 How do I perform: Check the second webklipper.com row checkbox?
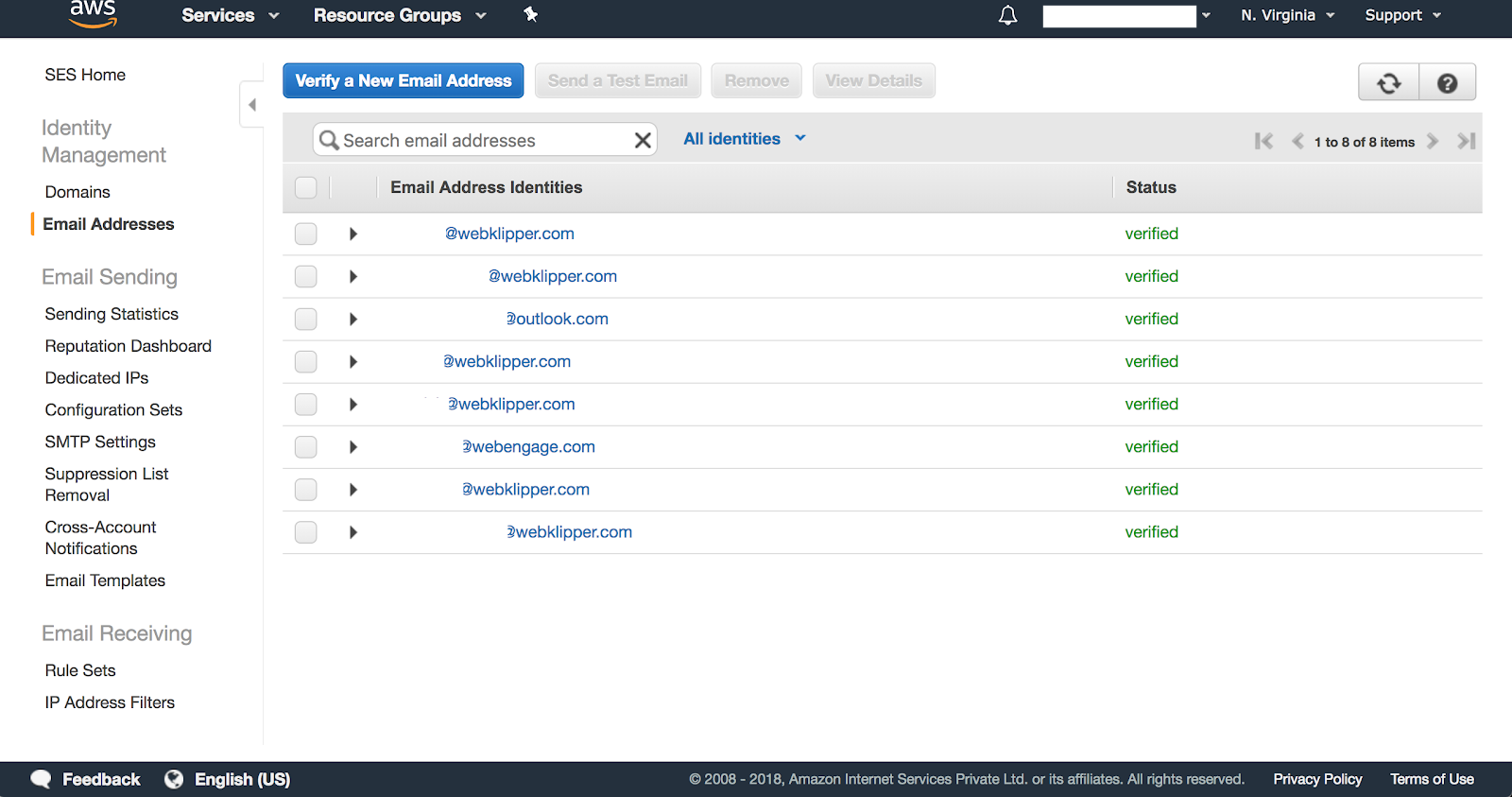coord(306,276)
